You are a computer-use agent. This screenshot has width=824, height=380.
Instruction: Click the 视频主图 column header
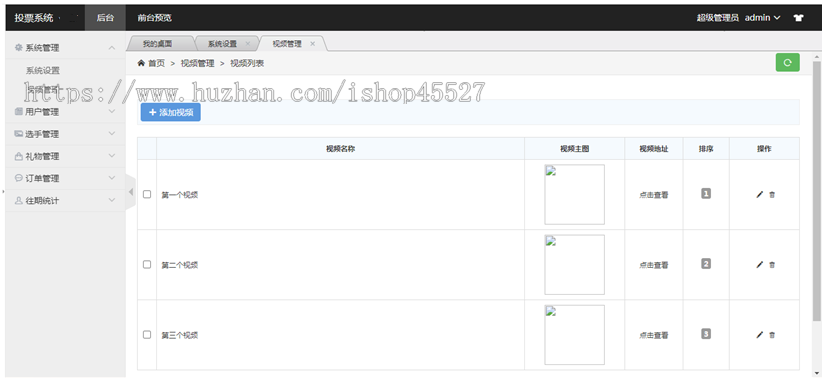tap(574, 149)
